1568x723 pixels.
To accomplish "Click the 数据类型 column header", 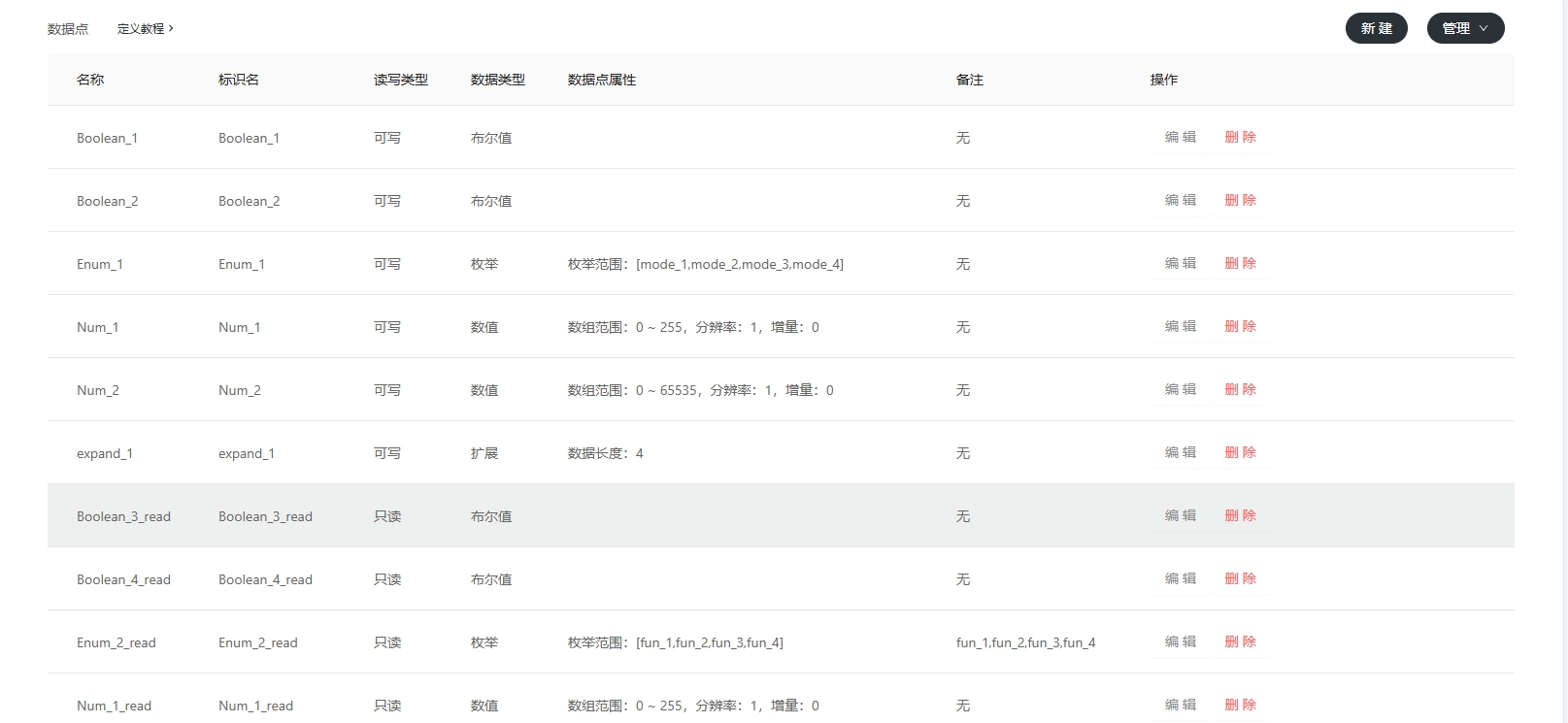I will [497, 80].
